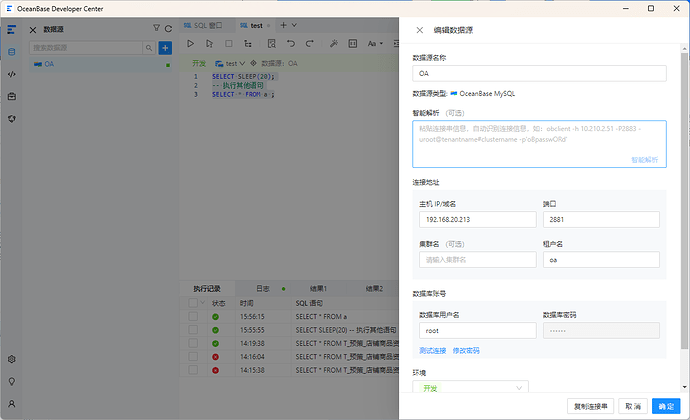Open the shield security icon in left sidebar
690x420 pixels.
click(12, 119)
